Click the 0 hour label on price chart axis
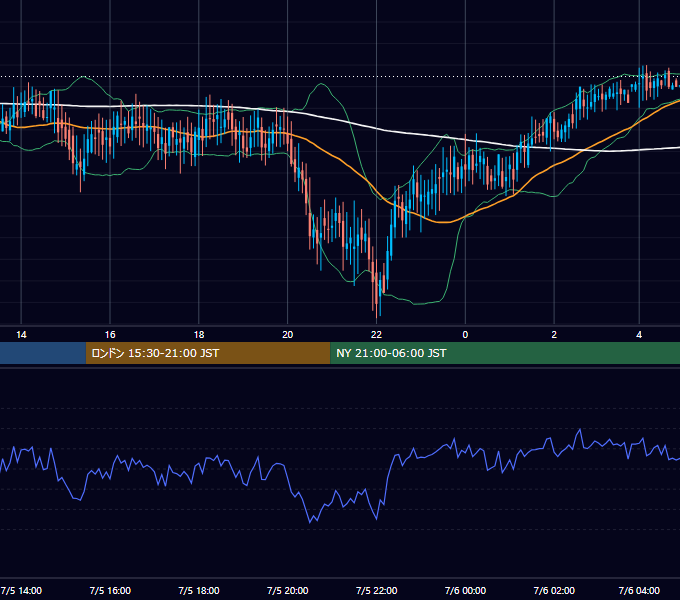 [x=465, y=335]
